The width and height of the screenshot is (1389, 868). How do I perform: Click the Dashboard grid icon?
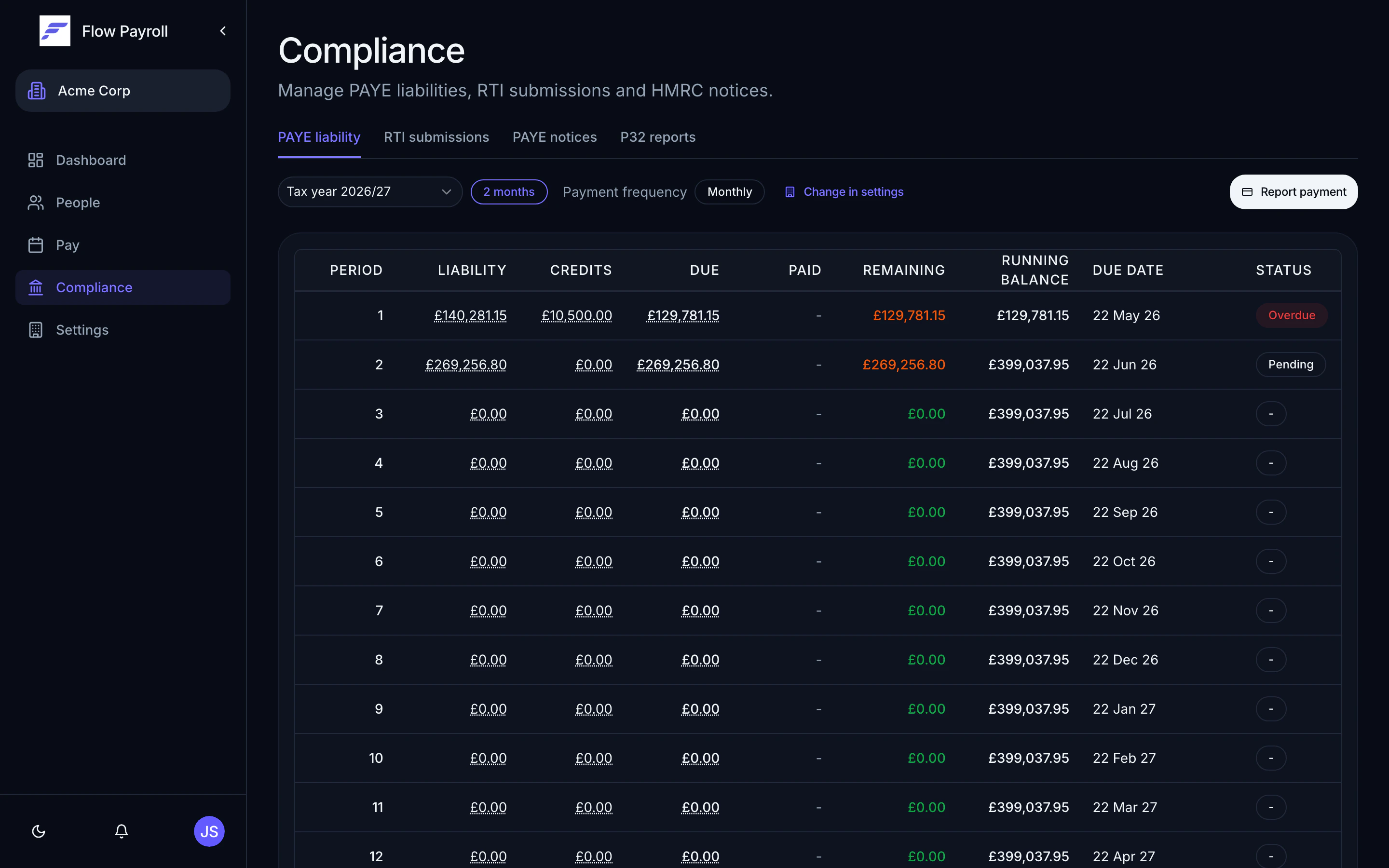tap(36, 160)
